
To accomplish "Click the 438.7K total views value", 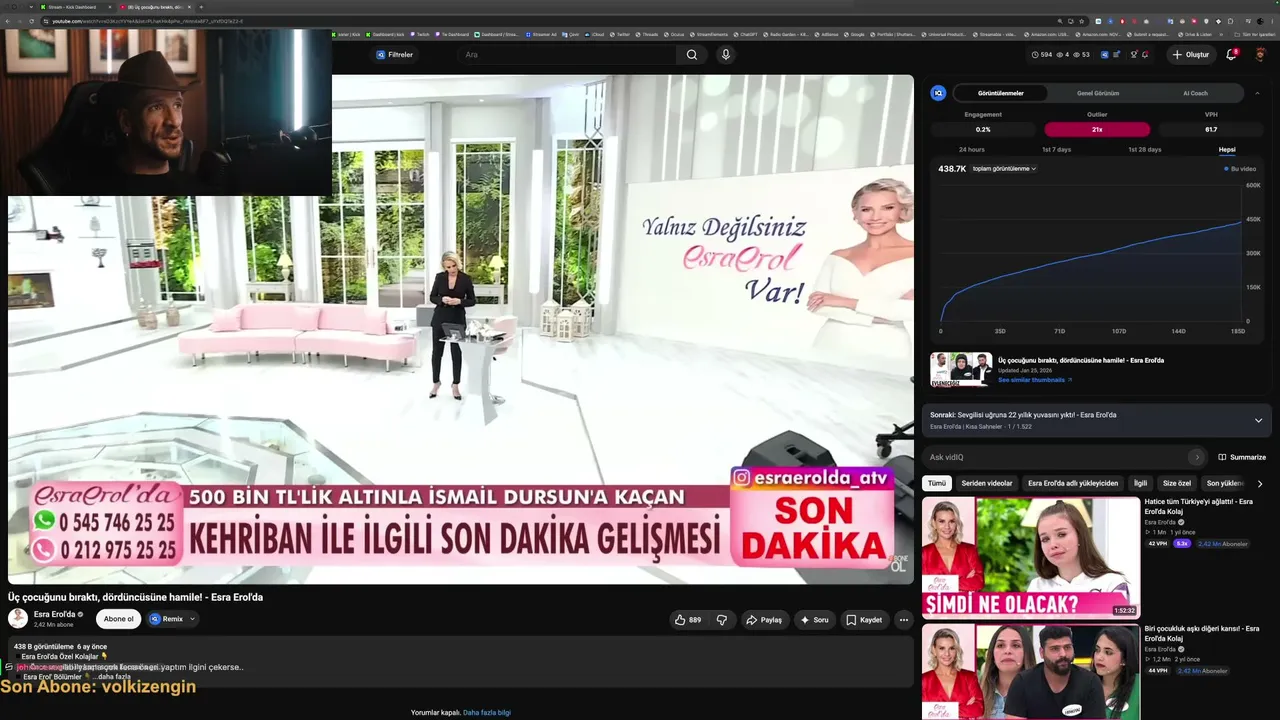I will pos(952,169).
